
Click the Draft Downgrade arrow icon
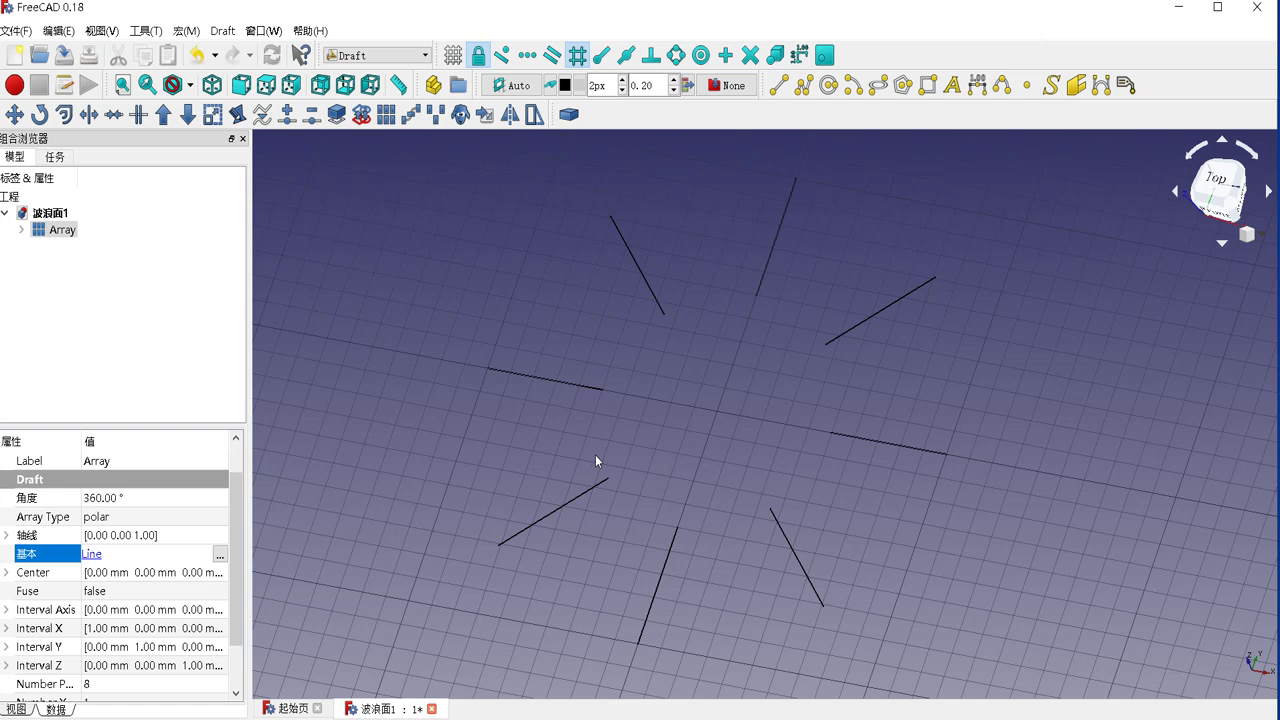[188, 115]
